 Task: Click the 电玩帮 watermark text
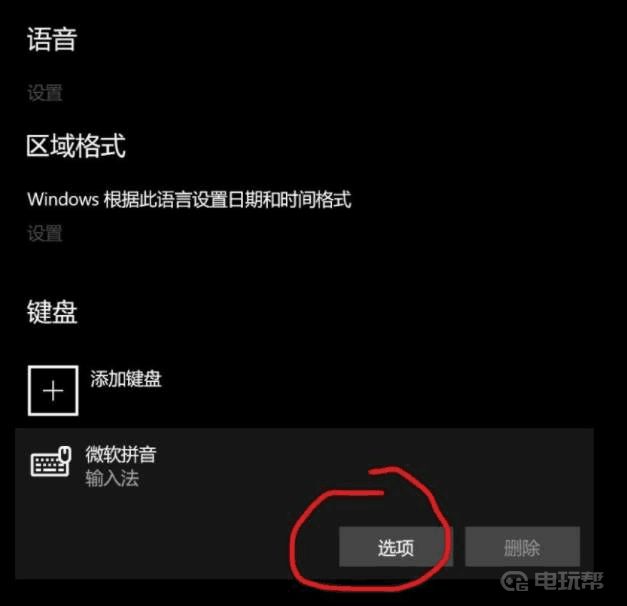click(569, 581)
